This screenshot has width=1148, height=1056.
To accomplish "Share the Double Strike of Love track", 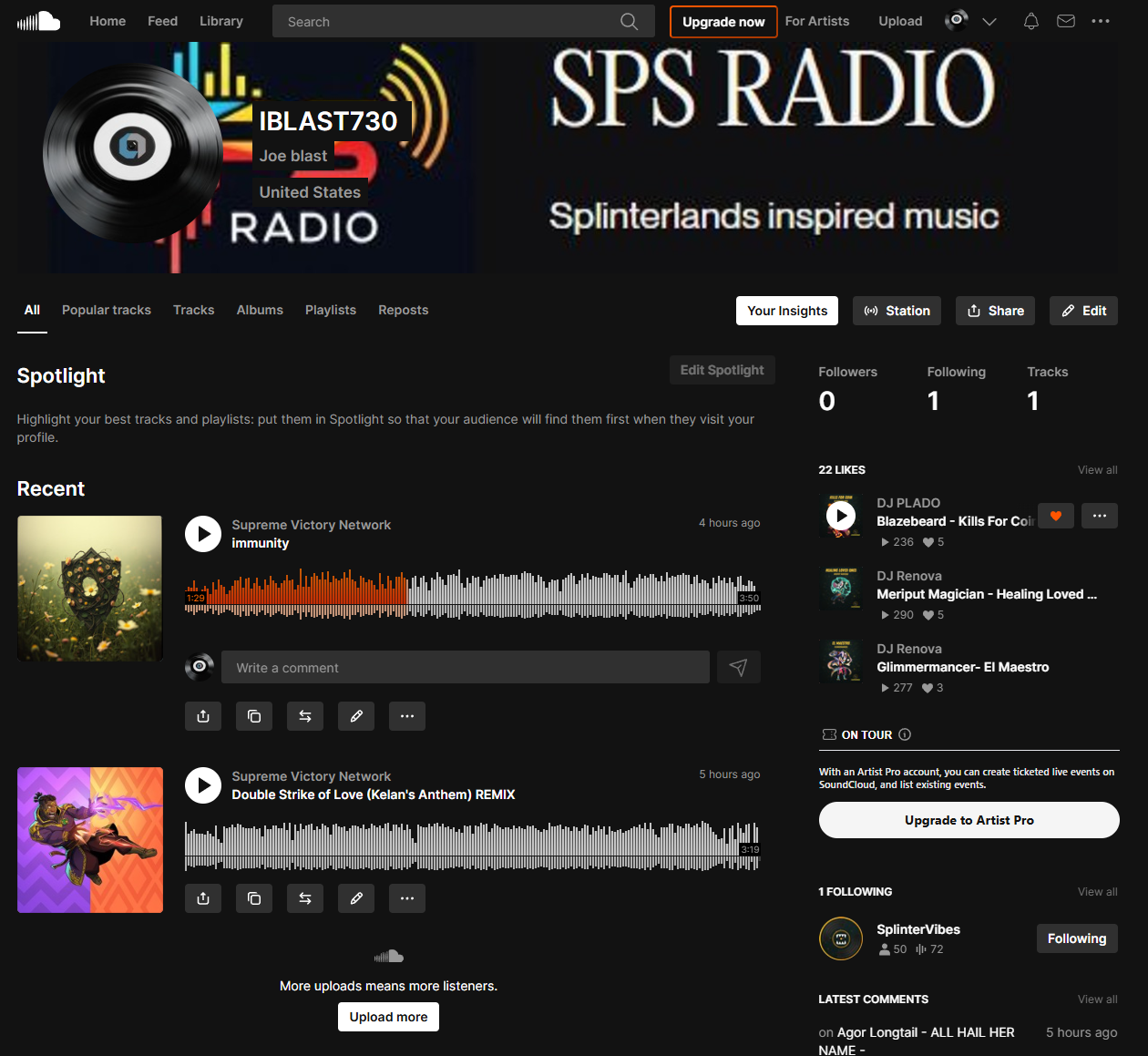I will (x=203, y=898).
